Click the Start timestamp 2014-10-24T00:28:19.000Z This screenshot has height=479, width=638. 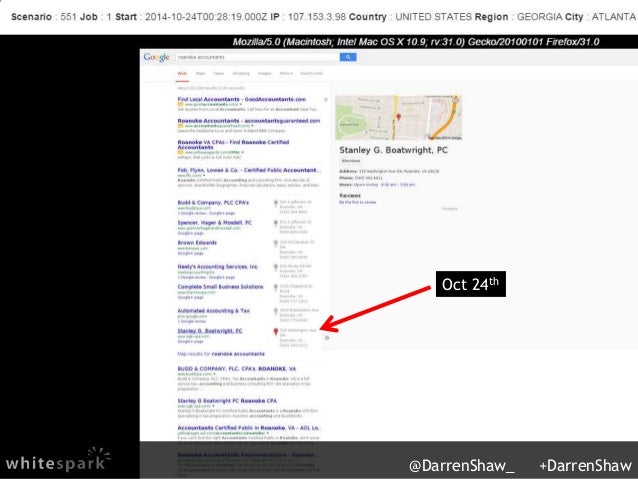pyautogui.click(x=206, y=17)
